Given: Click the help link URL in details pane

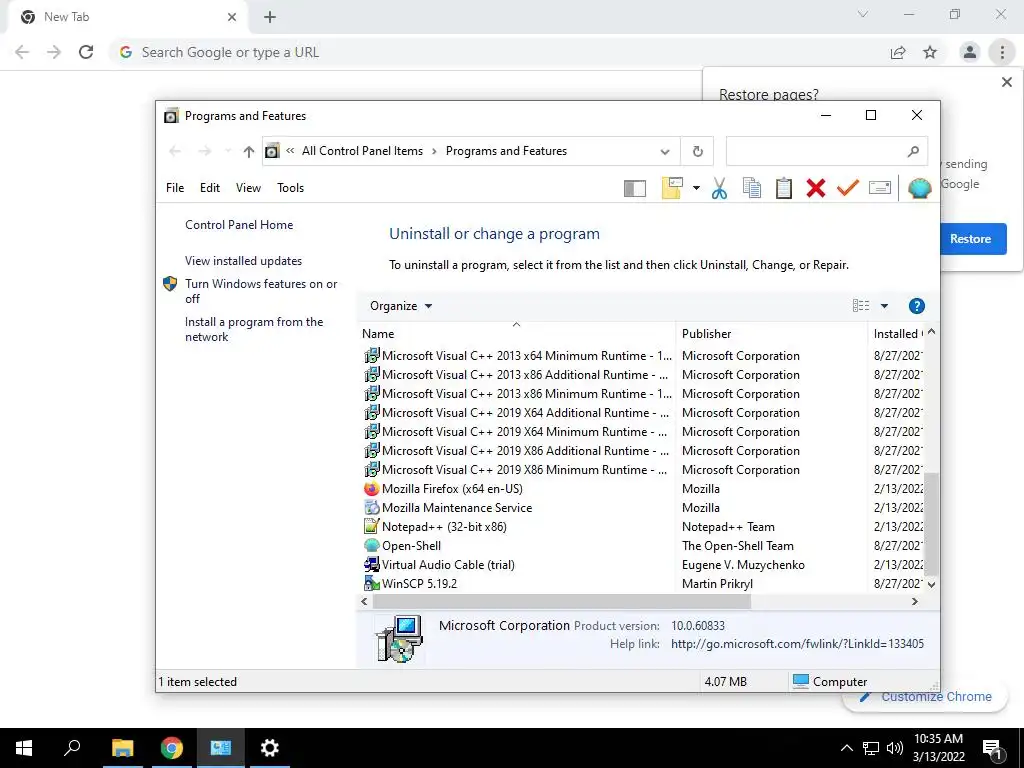Looking at the screenshot, I should 797,644.
